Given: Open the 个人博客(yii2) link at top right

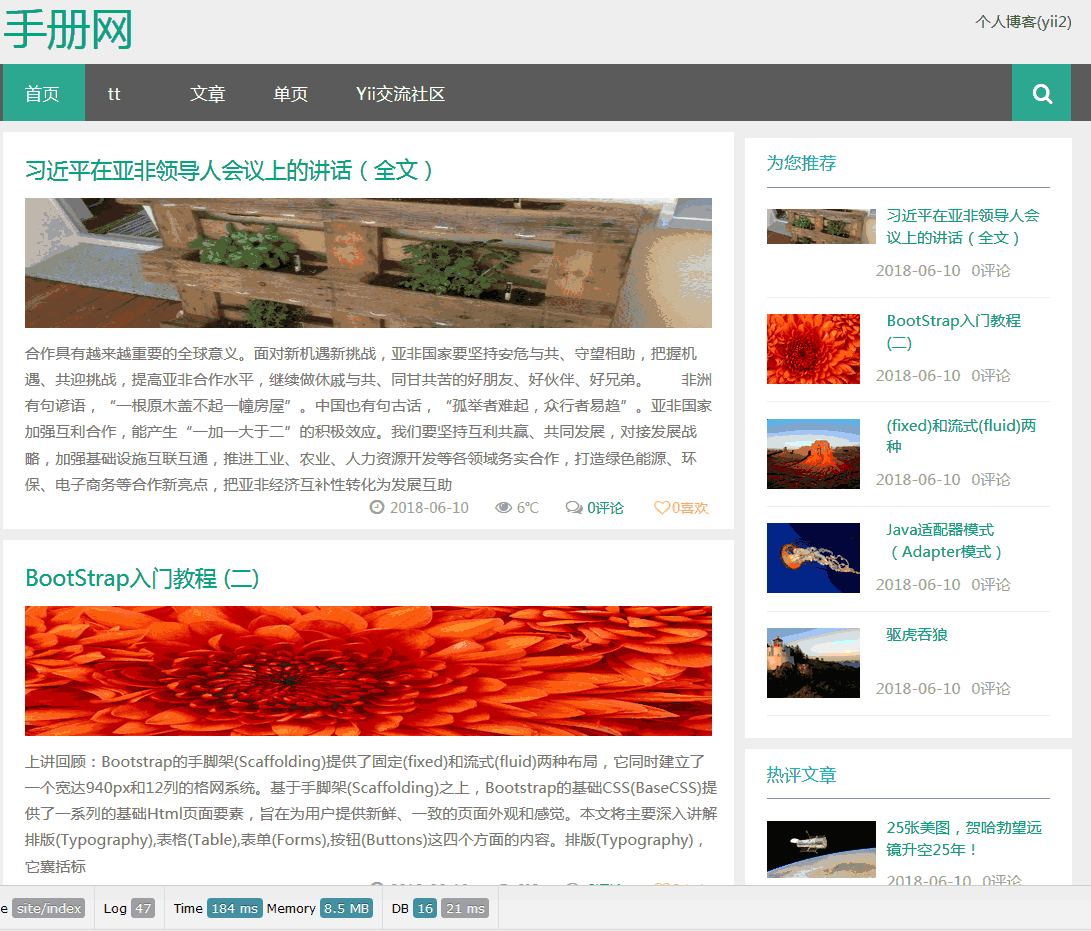Looking at the screenshot, I should coord(1023,21).
